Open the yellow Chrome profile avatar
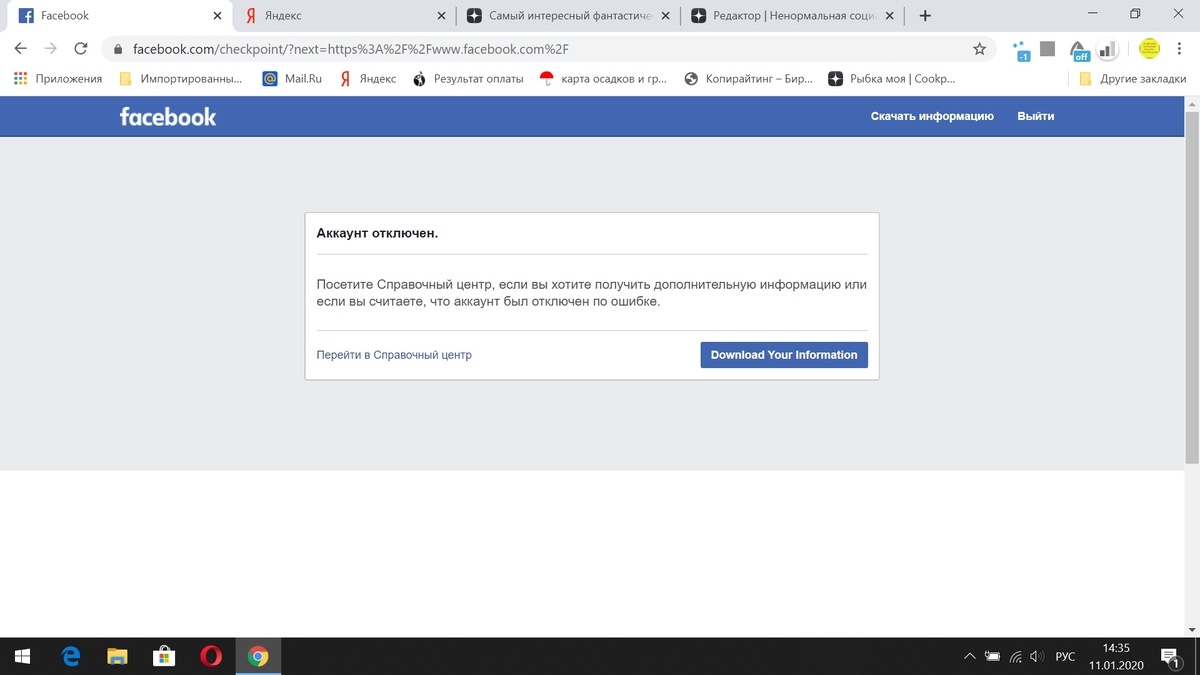 1149,48
